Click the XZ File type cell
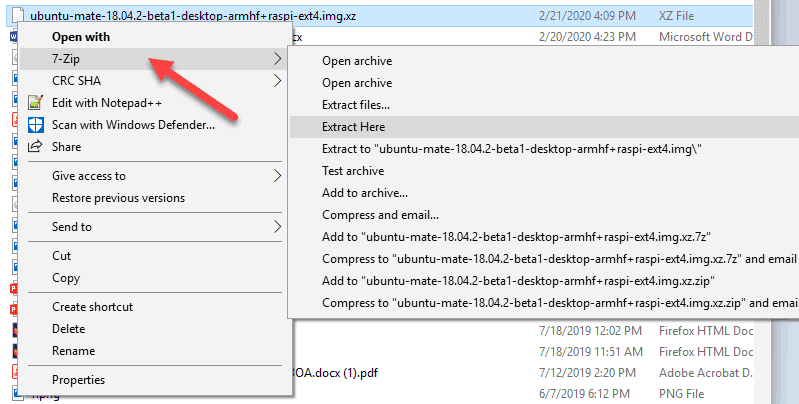799x404 pixels. (x=676, y=16)
